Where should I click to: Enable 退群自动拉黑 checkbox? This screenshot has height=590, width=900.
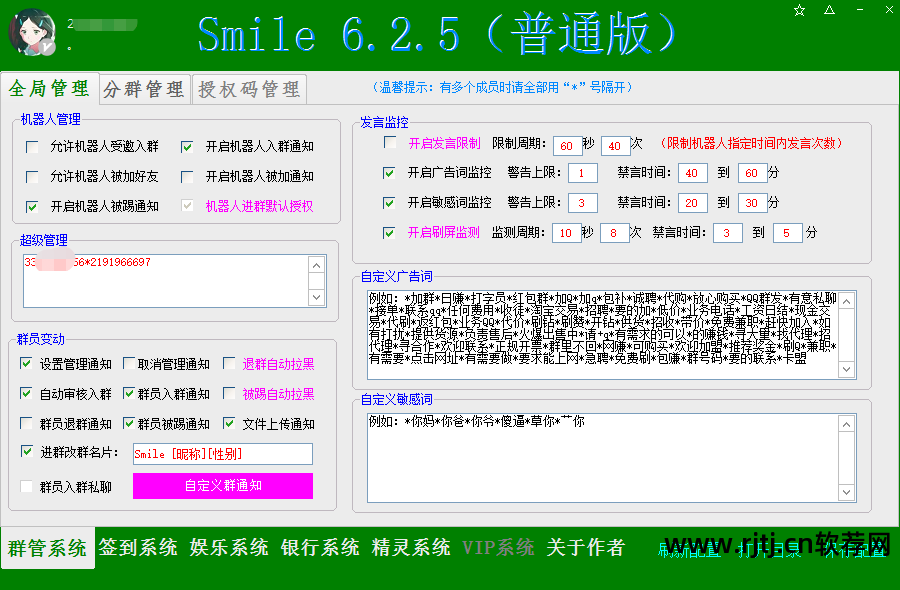tap(229, 363)
